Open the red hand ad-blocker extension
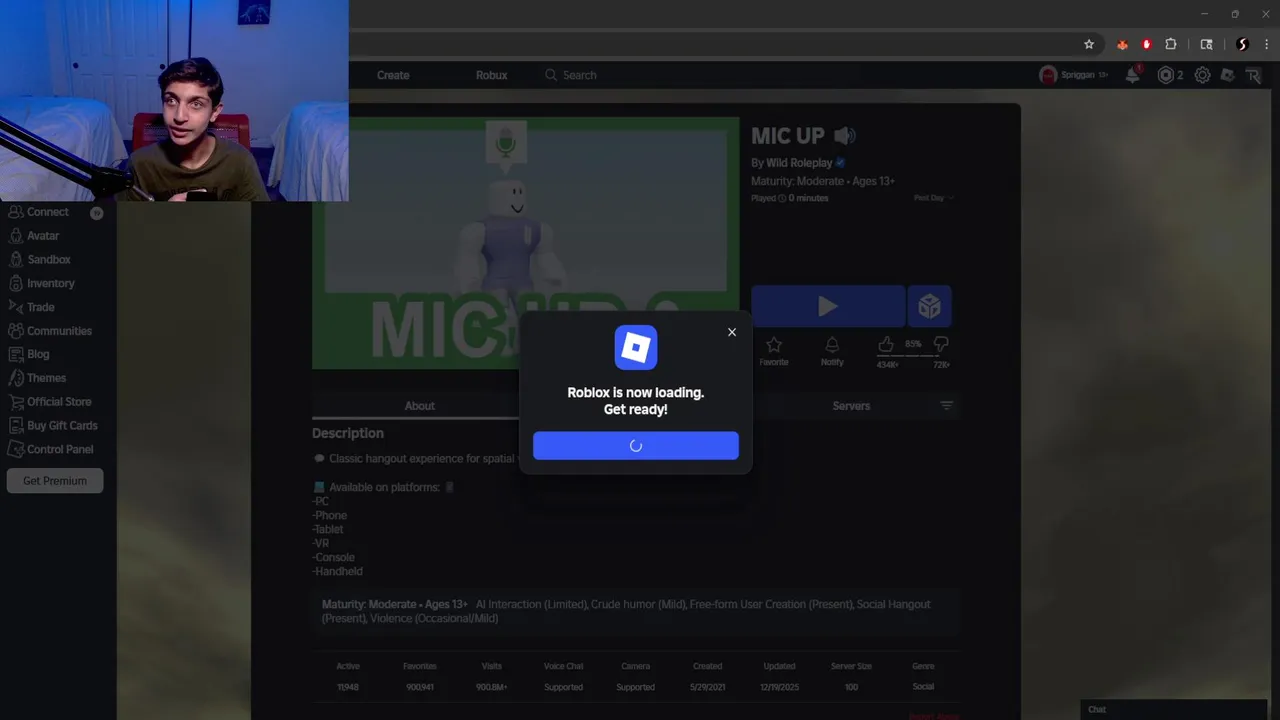This screenshot has width=1280, height=720. 1146,44
